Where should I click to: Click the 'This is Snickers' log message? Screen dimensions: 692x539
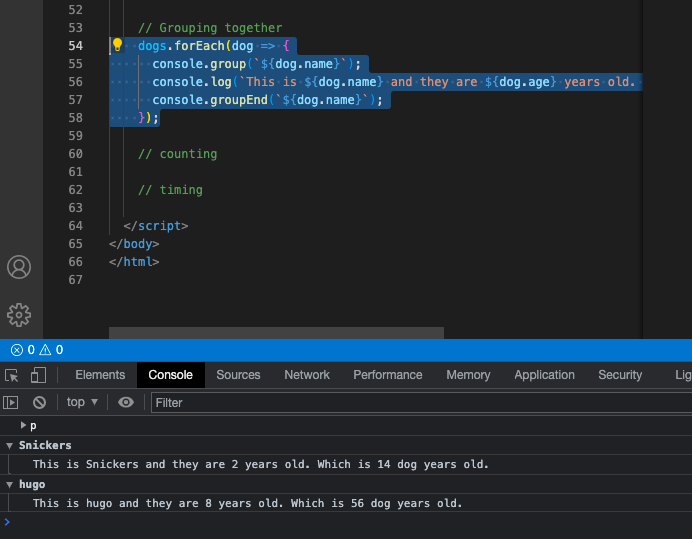261,464
